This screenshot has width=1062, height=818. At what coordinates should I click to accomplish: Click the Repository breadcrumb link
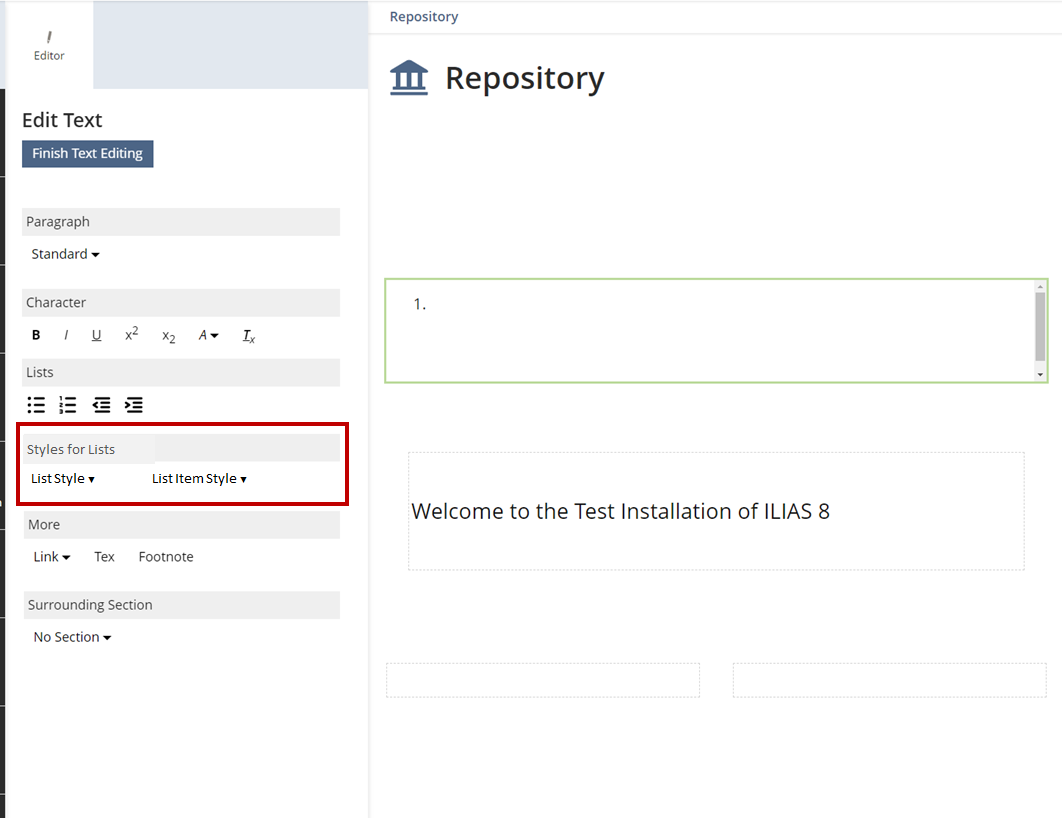[x=424, y=17]
